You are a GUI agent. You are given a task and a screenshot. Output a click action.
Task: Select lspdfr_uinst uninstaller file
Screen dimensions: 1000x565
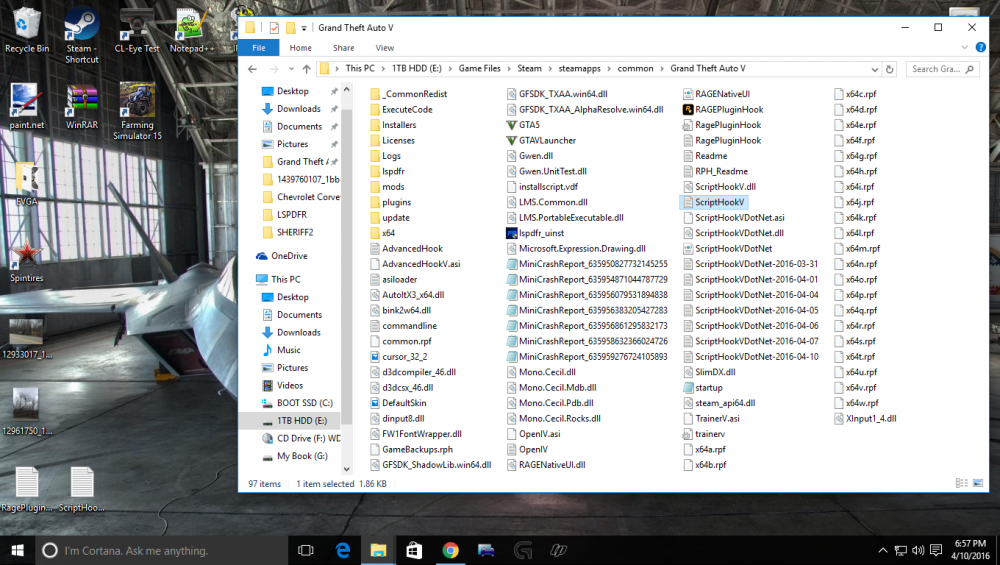click(x=535, y=233)
